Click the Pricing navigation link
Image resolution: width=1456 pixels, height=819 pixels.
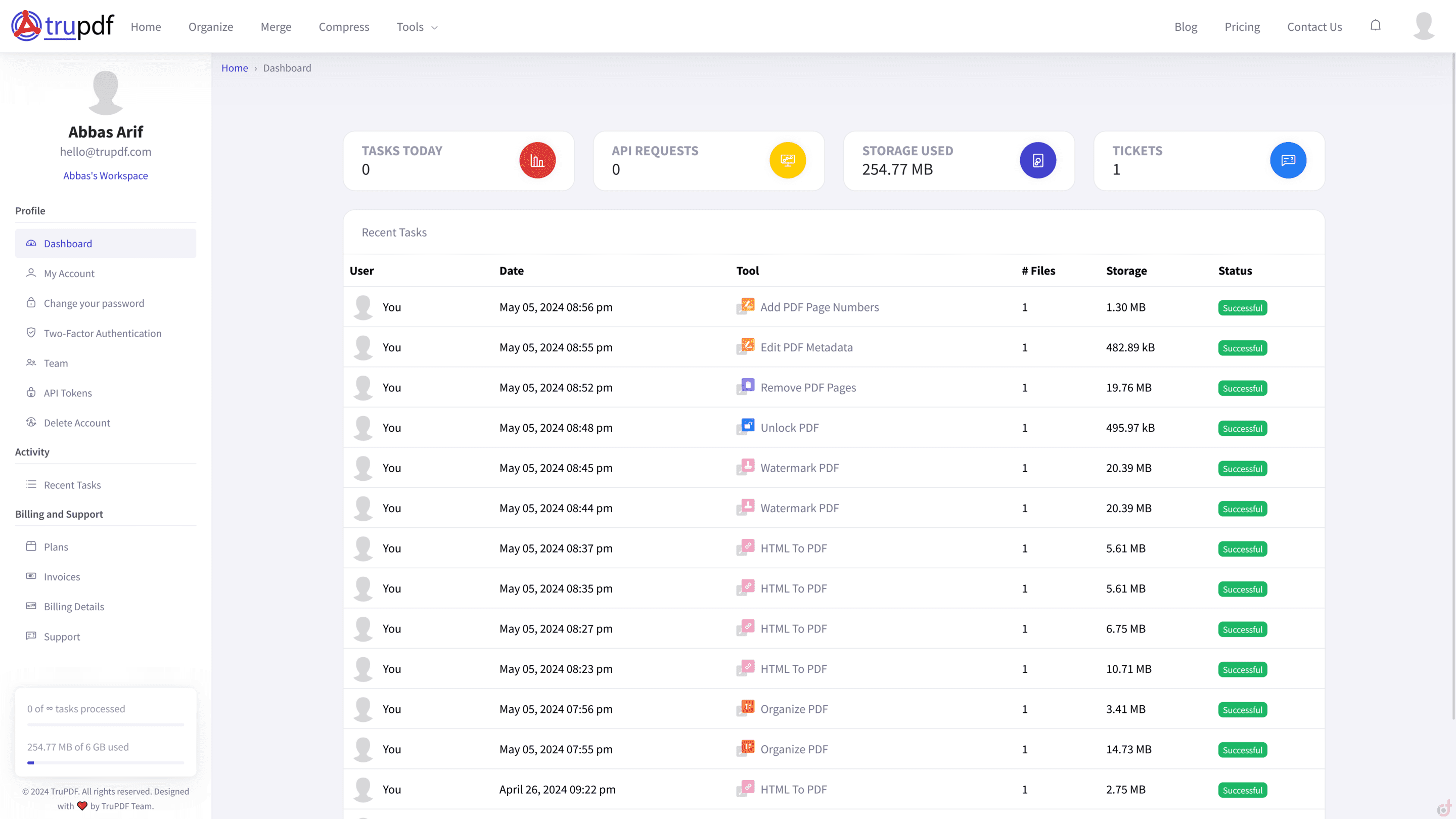tap(1242, 27)
